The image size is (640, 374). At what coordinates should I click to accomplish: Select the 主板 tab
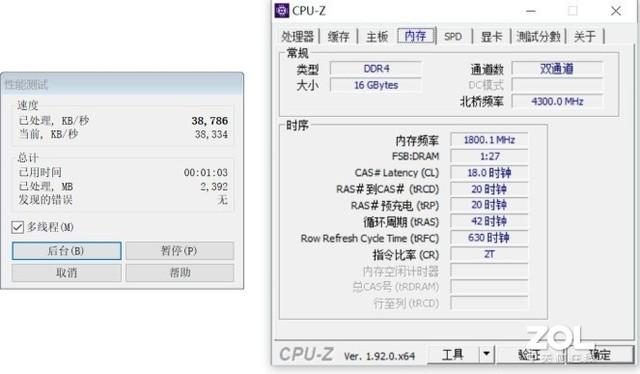pyautogui.click(x=377, y=36)
